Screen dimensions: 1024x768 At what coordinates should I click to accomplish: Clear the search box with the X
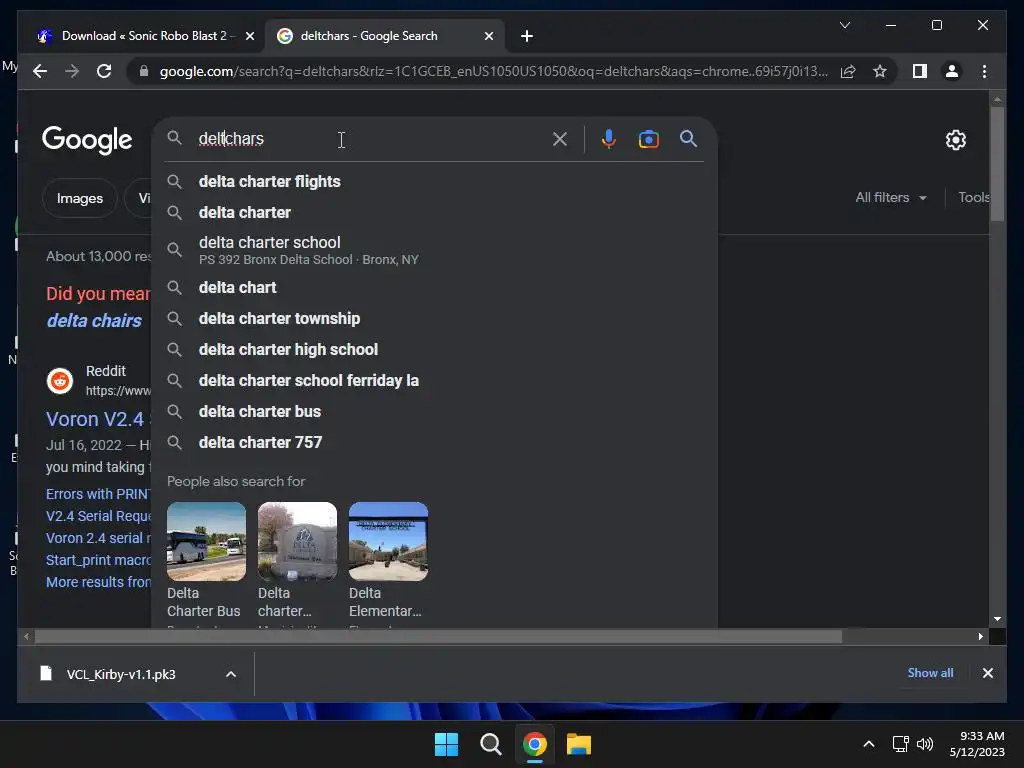(560, 139)
